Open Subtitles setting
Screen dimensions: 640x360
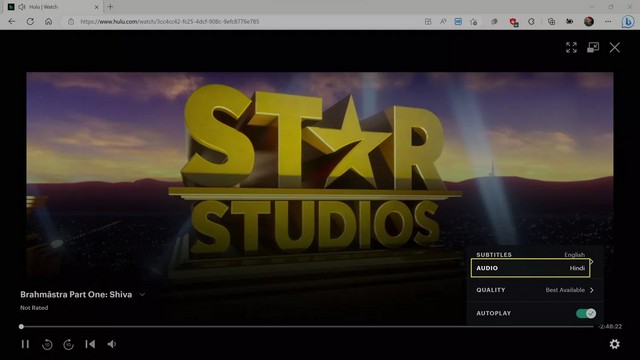click(x=530, y=254)
